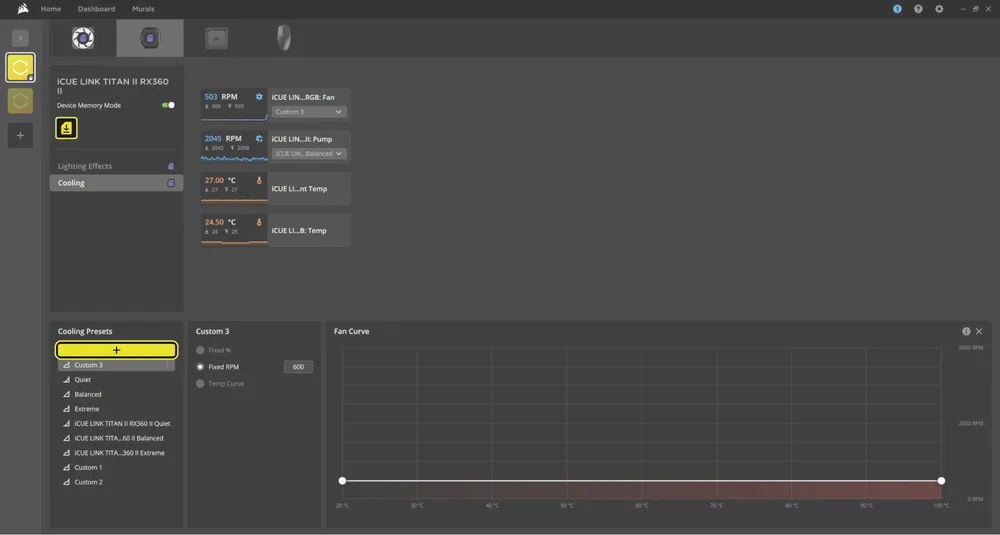Select the 2045 RPM pump graph tile
The image size is (1000, 535).
click(234, 147)
